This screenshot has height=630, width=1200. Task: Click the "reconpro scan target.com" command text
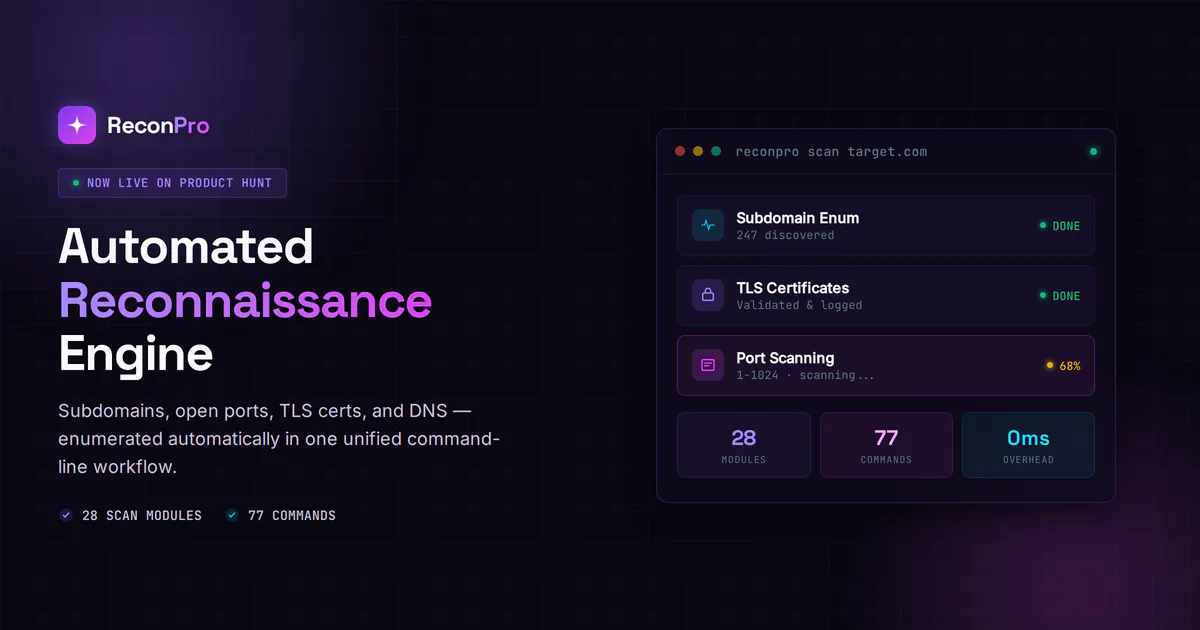(831, 152)
